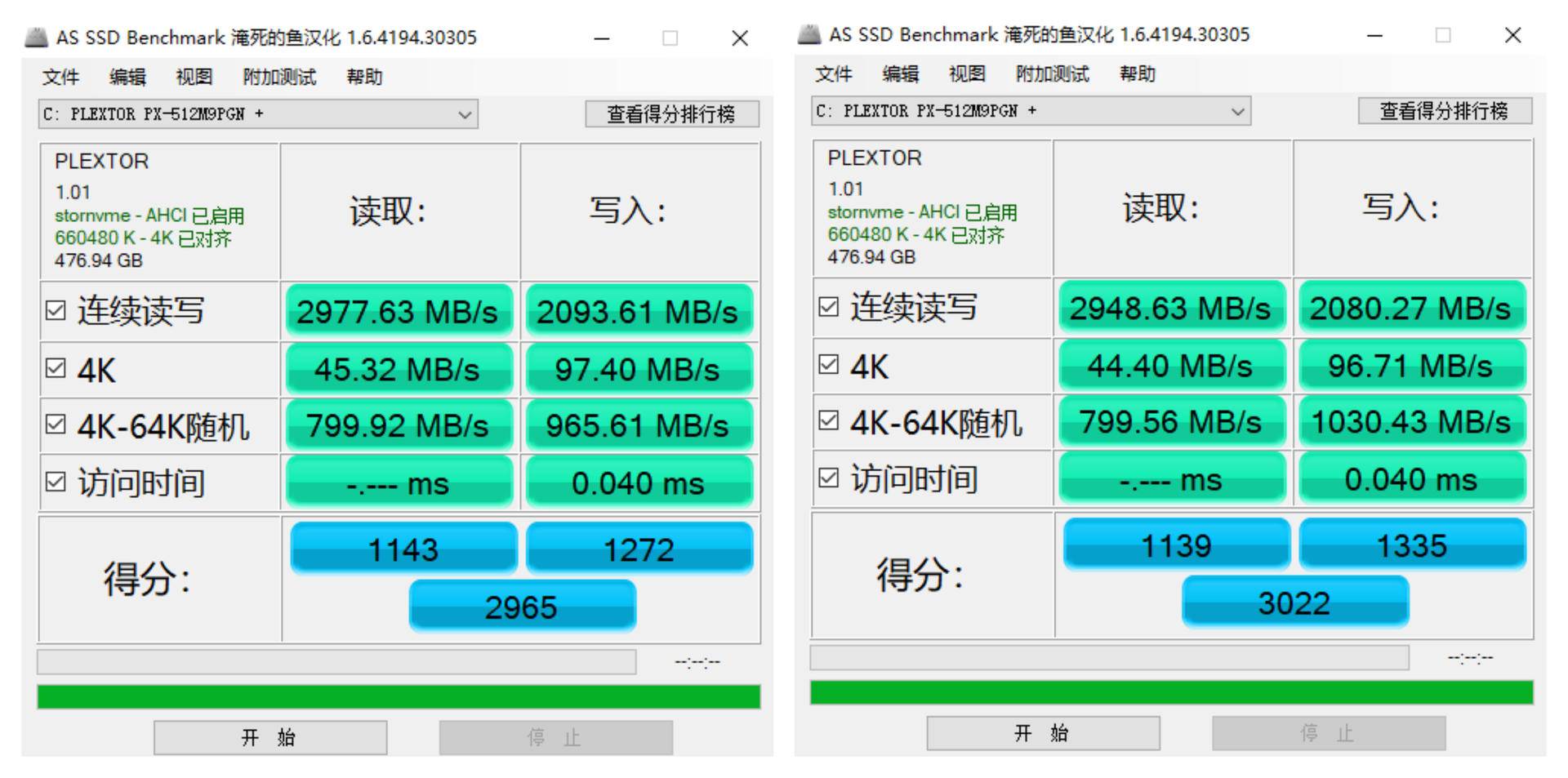Uncheck 连续读写 checkbox in right window
1568x778 pixels.
point(828,307)
